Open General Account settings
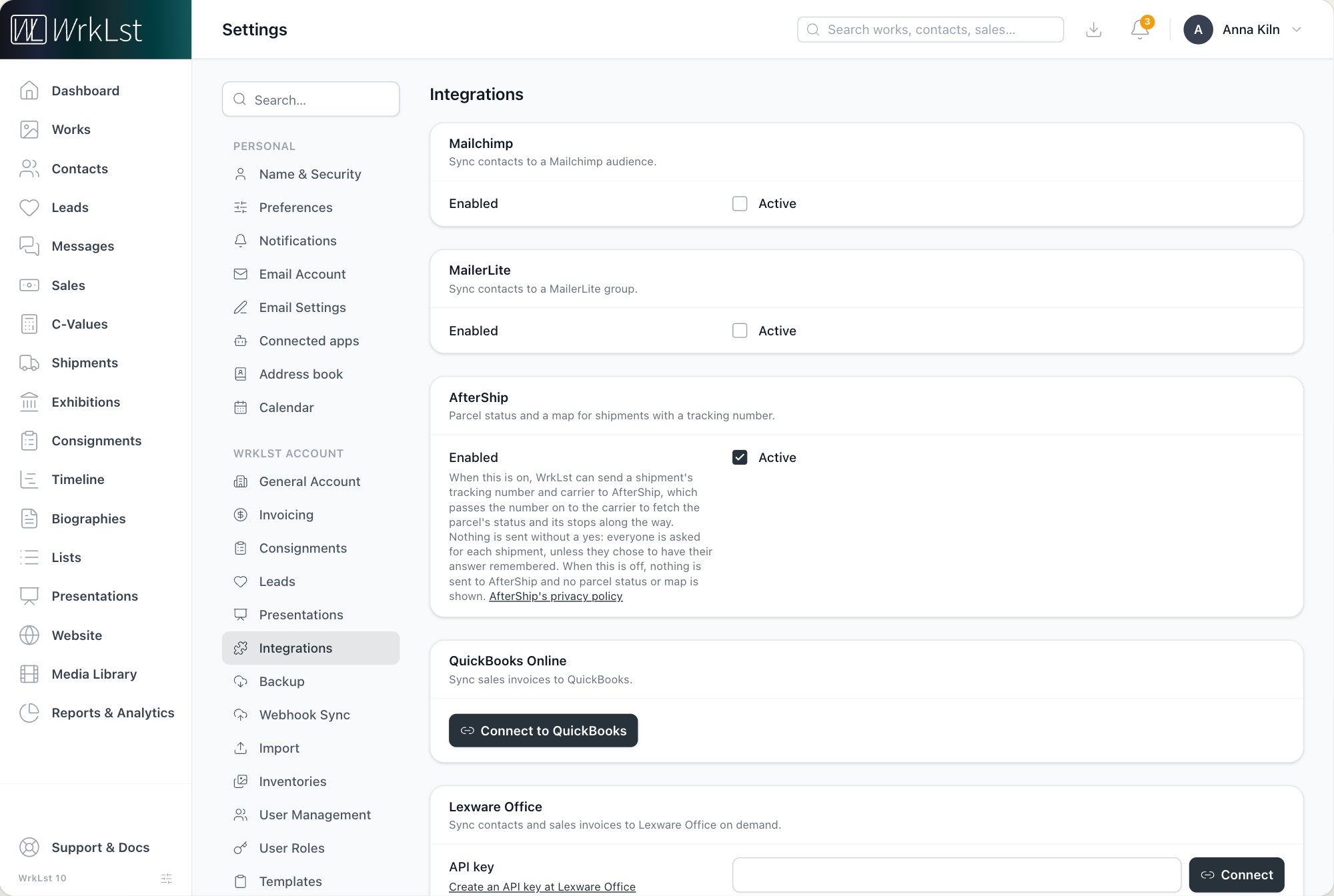The height and width of the screenshot is (896, 1334). pos(311,481)
